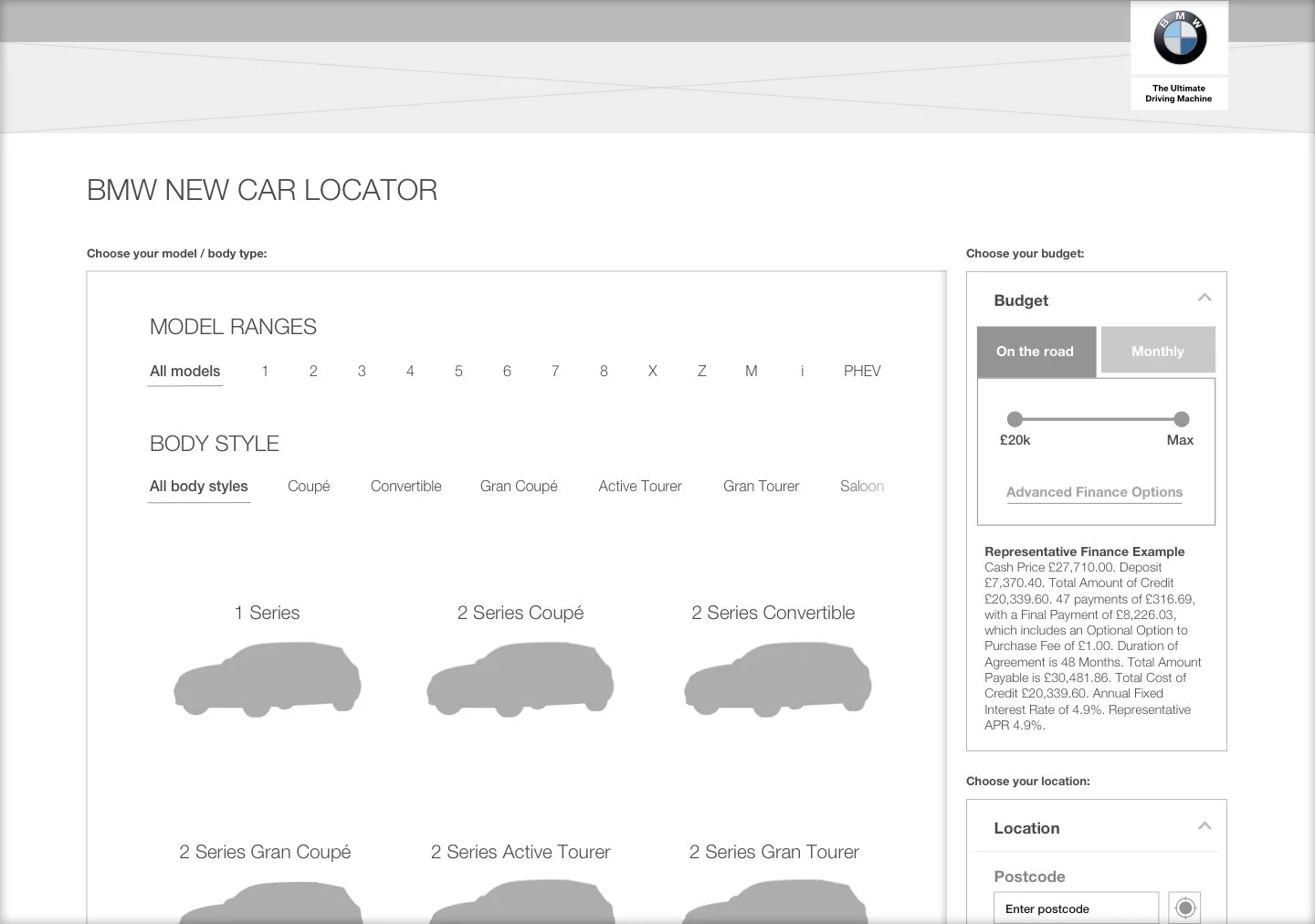Click the 2 Series Active Tourer label
The image size is (1315, 924).
521,852
